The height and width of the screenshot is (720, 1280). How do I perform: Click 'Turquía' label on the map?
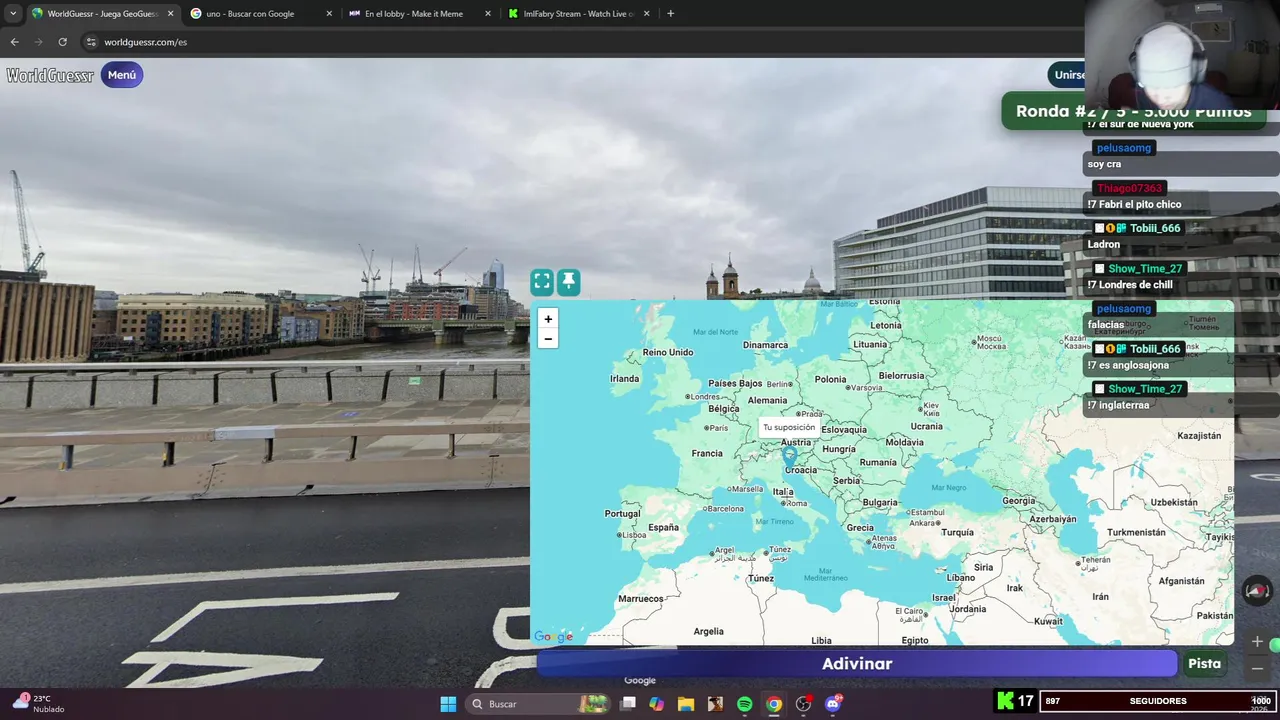pyautogui.click(x=957, y=532)
